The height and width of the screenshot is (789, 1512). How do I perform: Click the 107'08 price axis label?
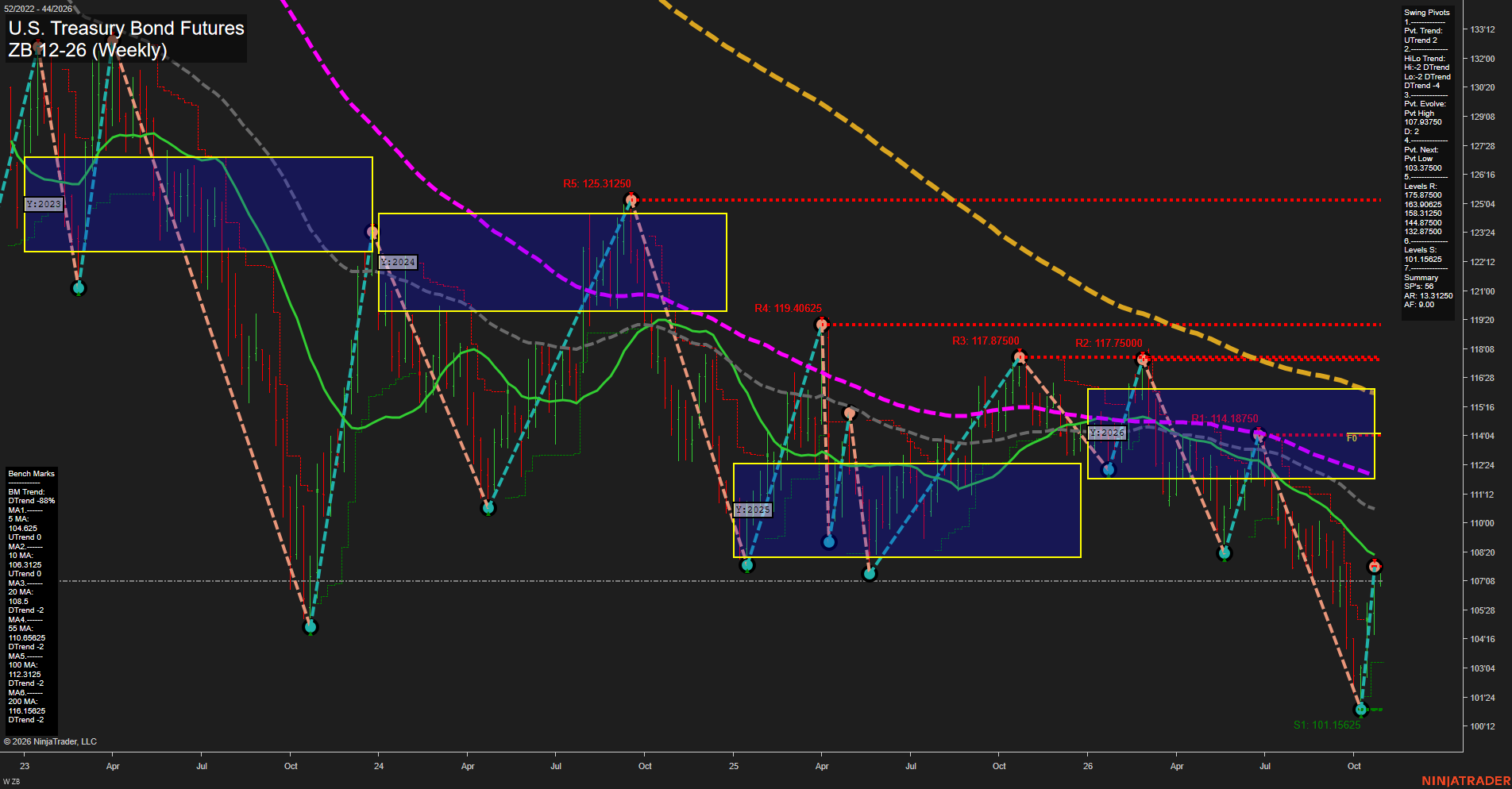(x=1483, y=581)
